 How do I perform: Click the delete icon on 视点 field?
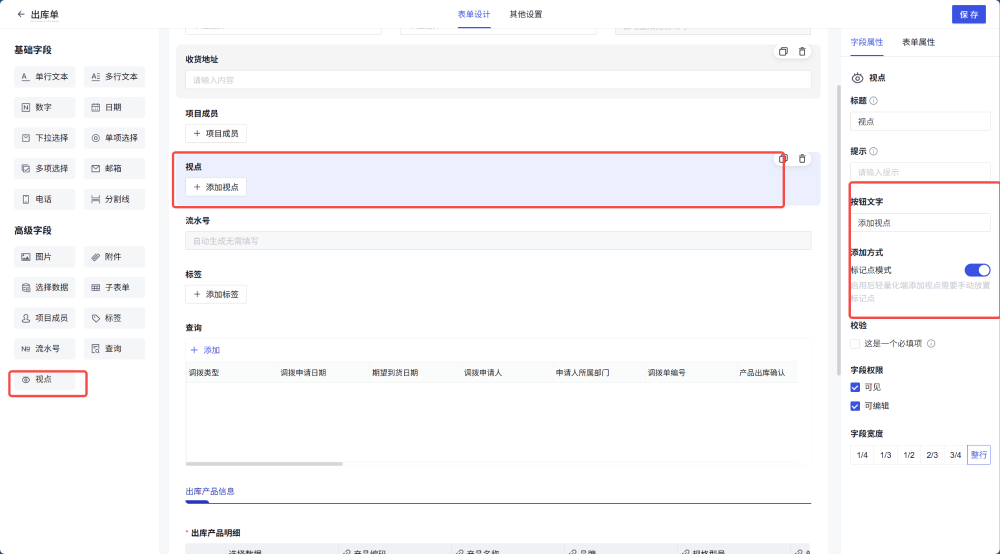[802, 159]
